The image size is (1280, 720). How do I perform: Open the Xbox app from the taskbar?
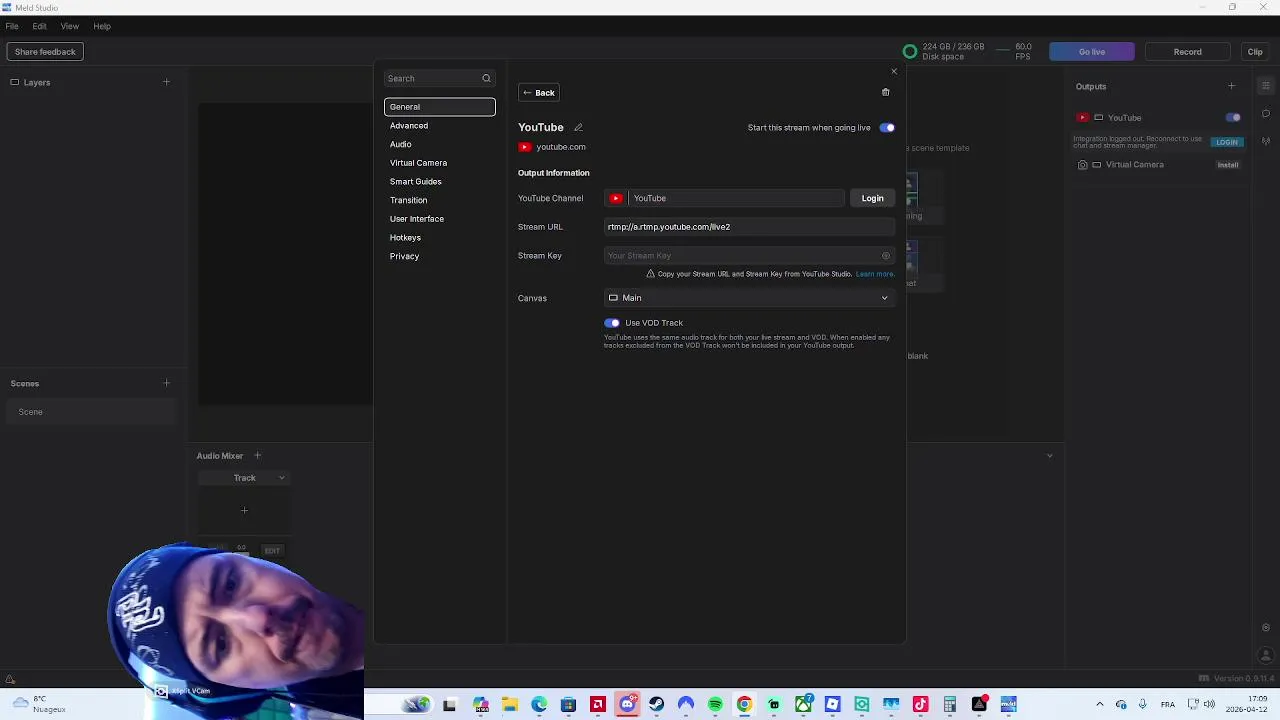coord(803,705)
